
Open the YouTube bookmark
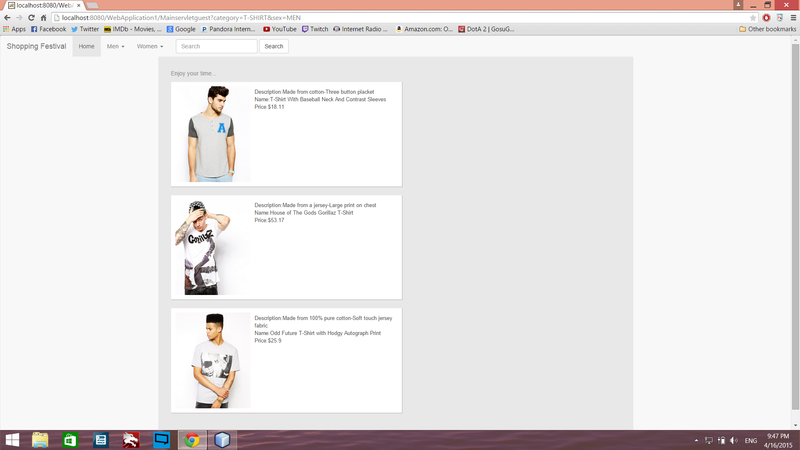(279, 29)
